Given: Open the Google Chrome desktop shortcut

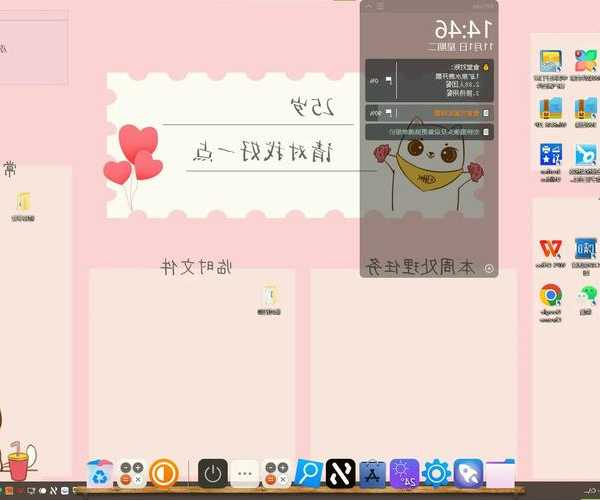Looking at the screenshot, I should click(x=550, y=296).
